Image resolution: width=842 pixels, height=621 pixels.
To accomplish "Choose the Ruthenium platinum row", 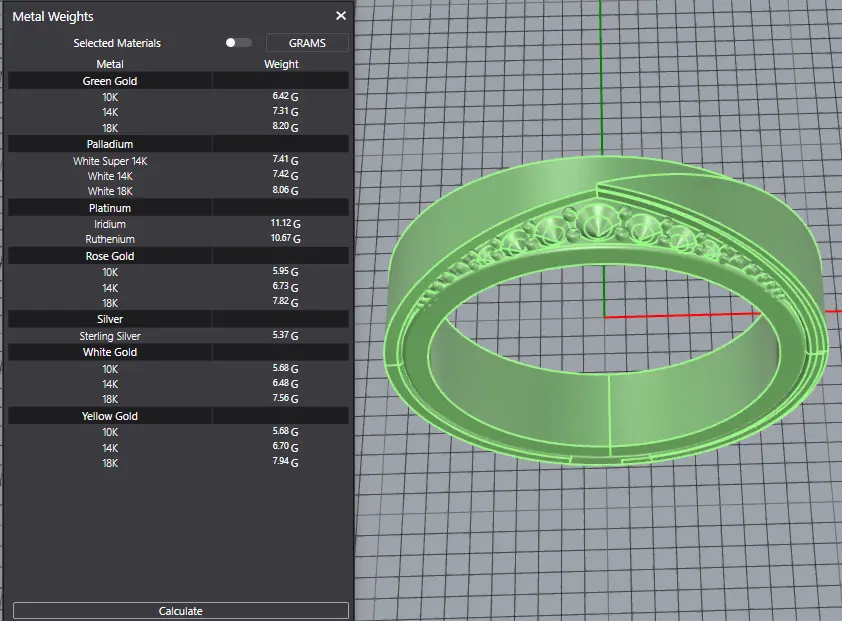I will coord(110,240).
